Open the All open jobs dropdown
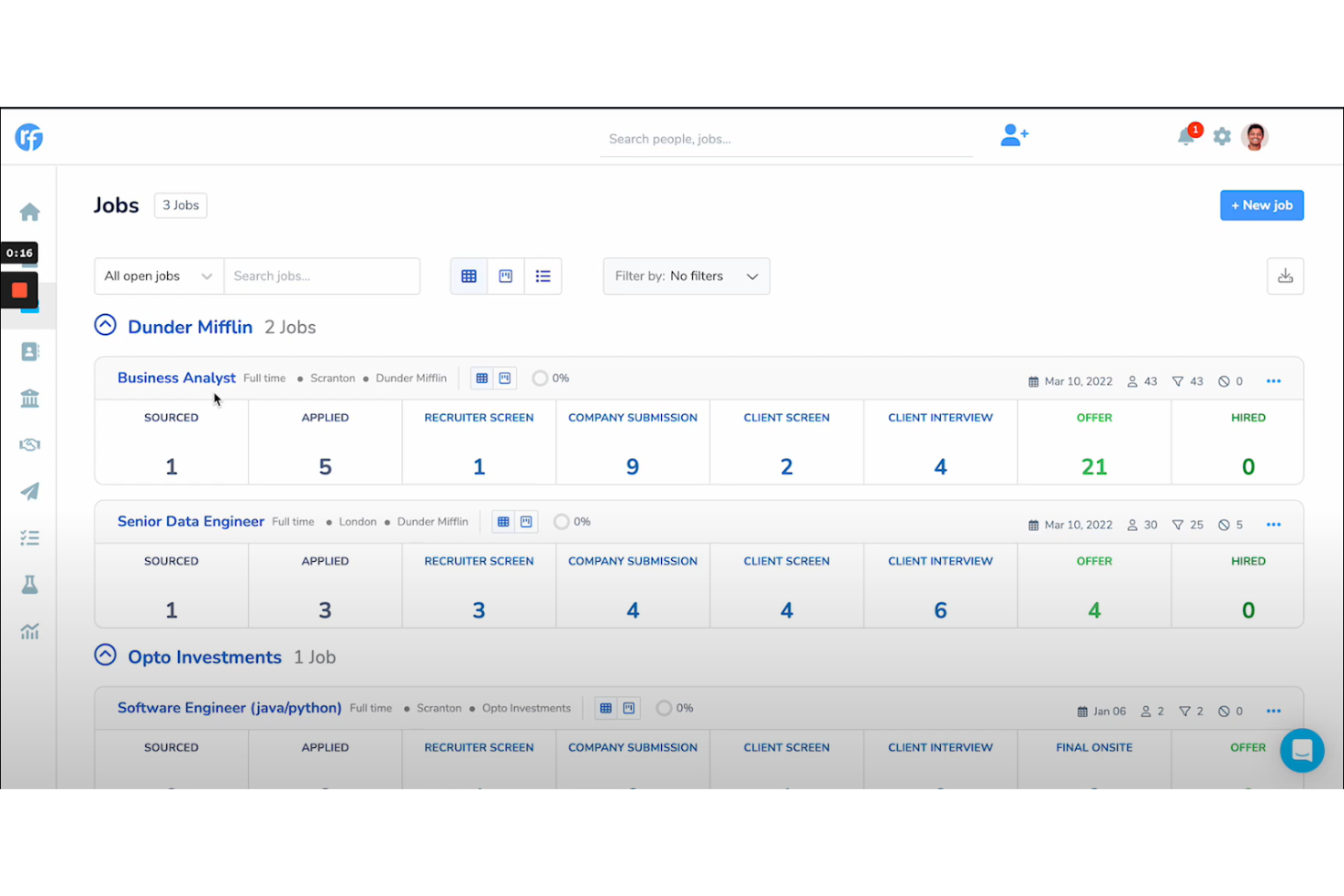The height and width of the screenshot is (896, 1344). point(158,275)
